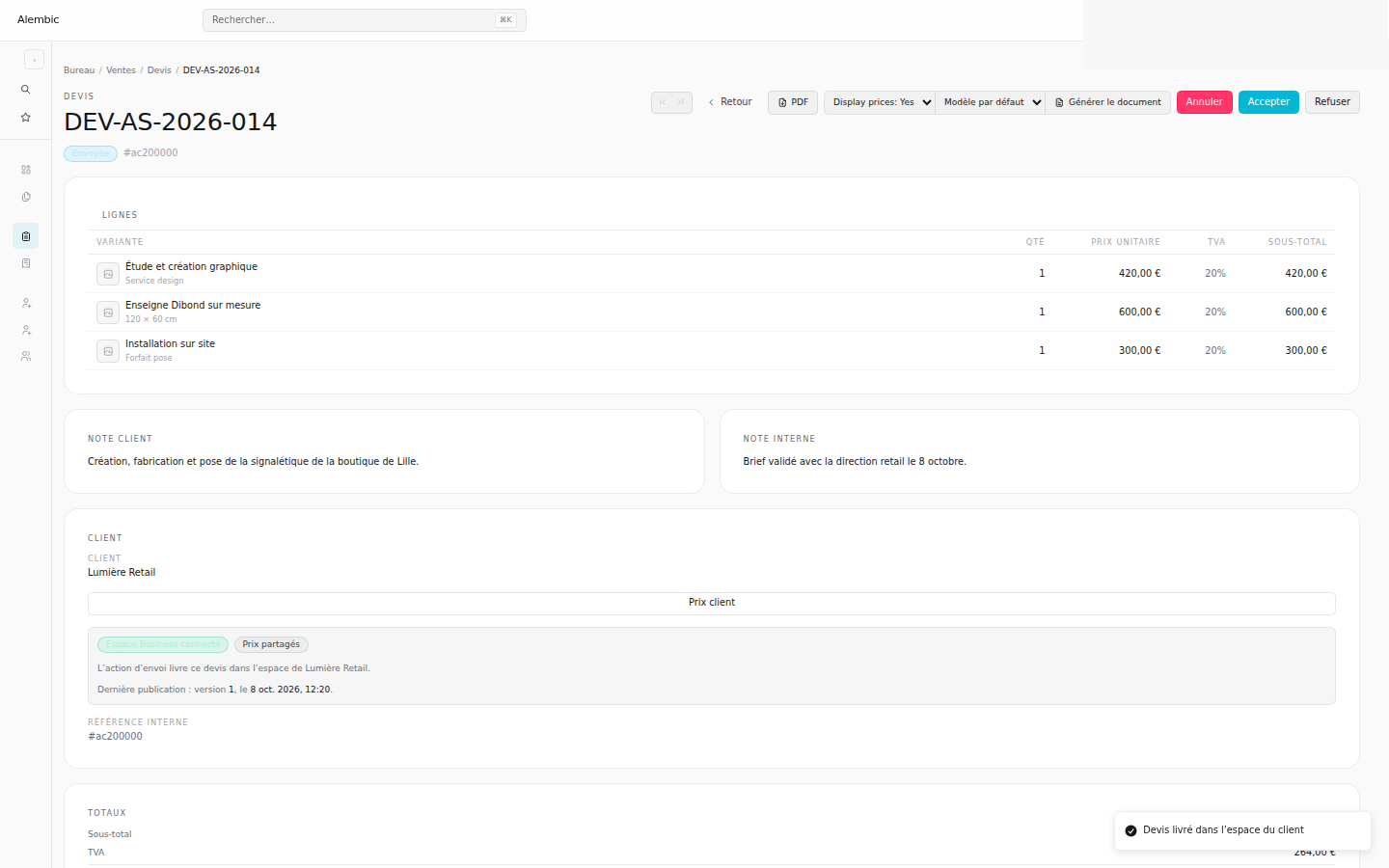Click the check icon in the toast notification
The height and width of the screenshot is (868, 1389).
coord(1130,830)
